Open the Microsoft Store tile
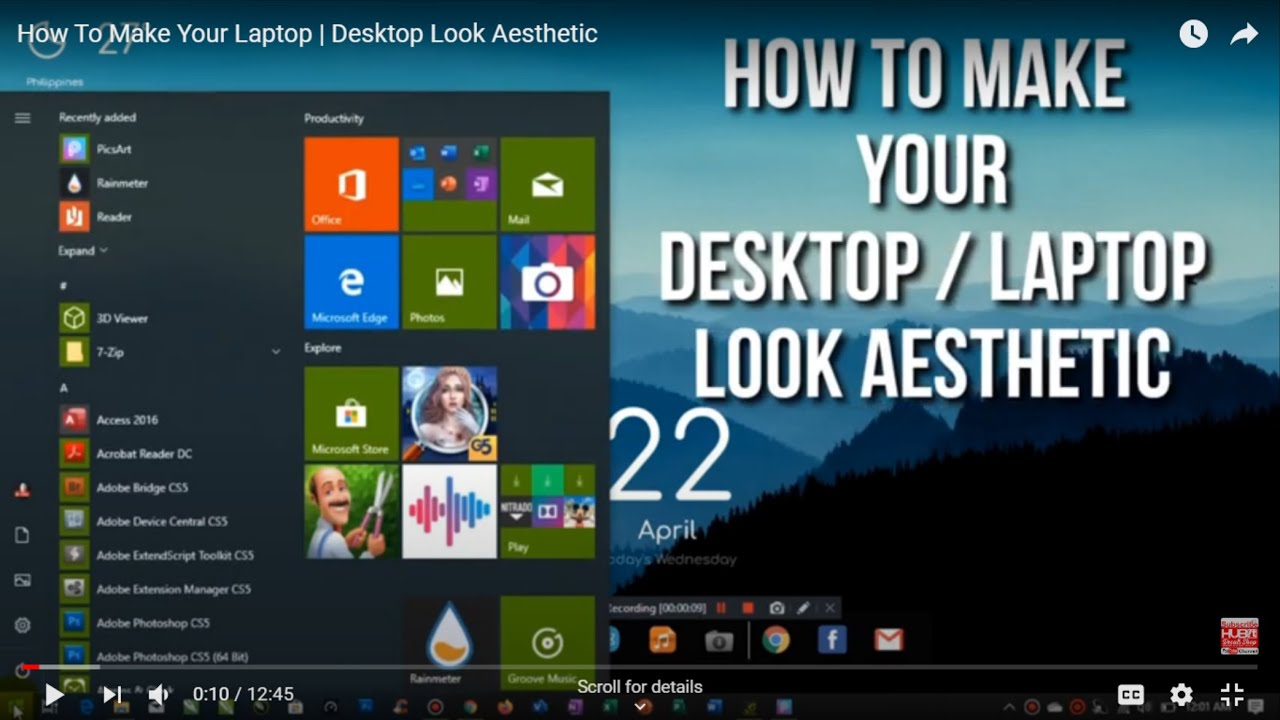This screenshot has width=1280, height=720. click(x=351, y=413)
